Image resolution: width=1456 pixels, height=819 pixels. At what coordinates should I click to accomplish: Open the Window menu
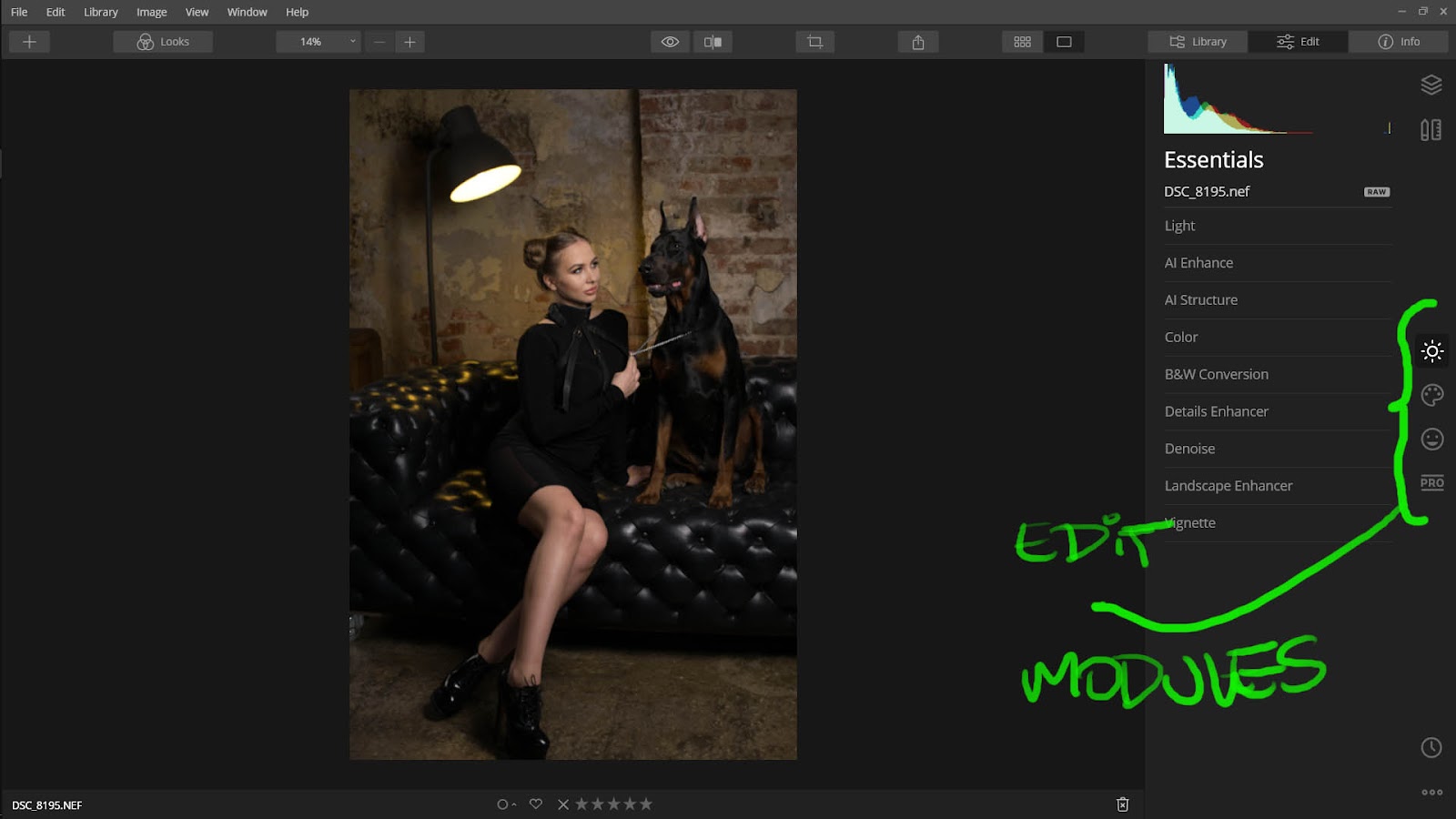click(x=248, y=12)
